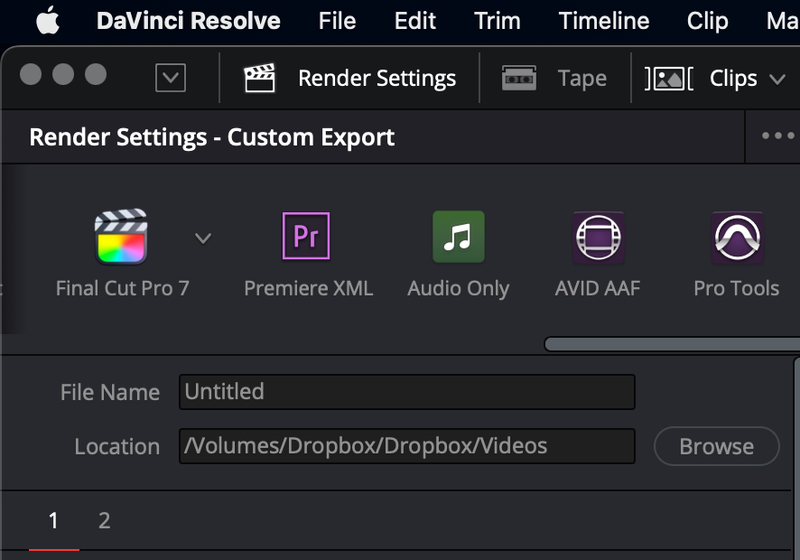Image resolution: width=800 pixels, height=560 pixels.
Task: Click the Clips filmstrip icon
Action: click(669, 78)
